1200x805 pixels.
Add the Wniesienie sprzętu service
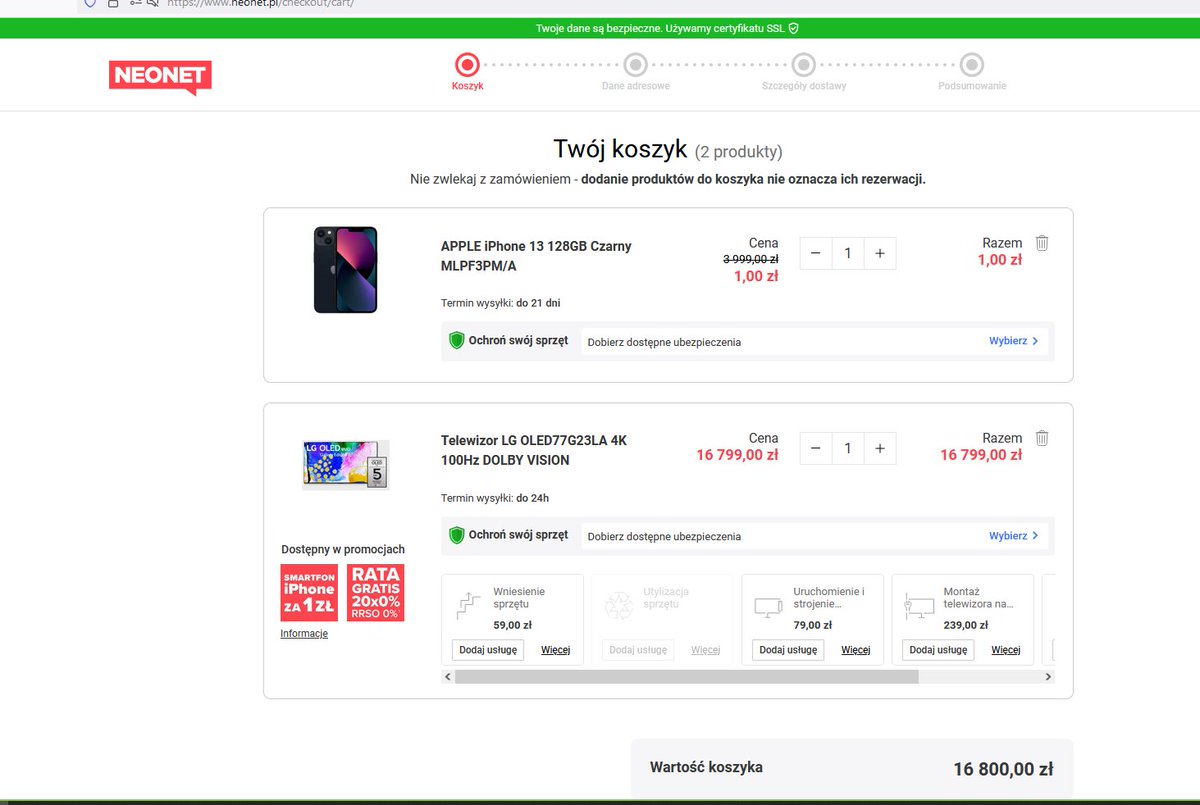point(488,650)
